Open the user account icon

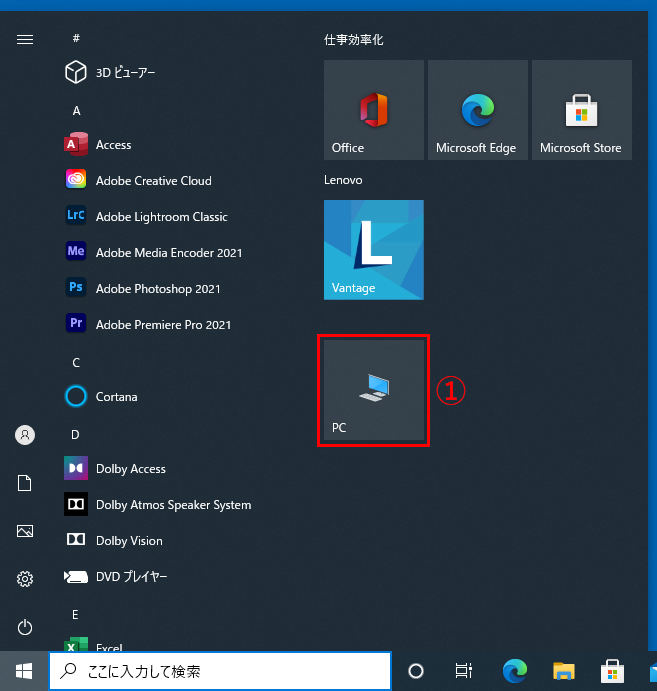coord(25,435)
